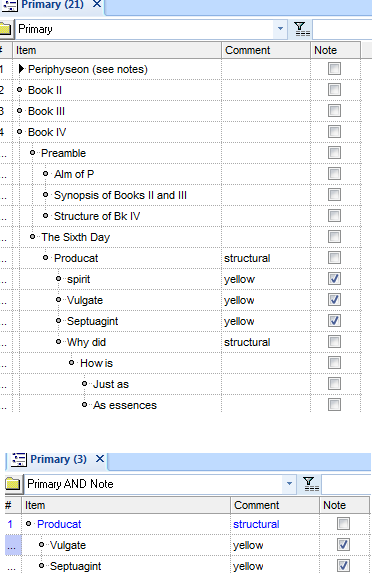374x578 pixels.
Task: Check the Note box for Periphyseon row
Action: click(x=334, y=69)
